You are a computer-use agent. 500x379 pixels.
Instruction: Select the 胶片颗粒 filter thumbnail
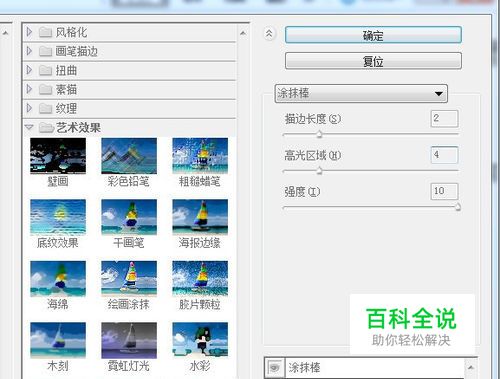tap(200, 279)
